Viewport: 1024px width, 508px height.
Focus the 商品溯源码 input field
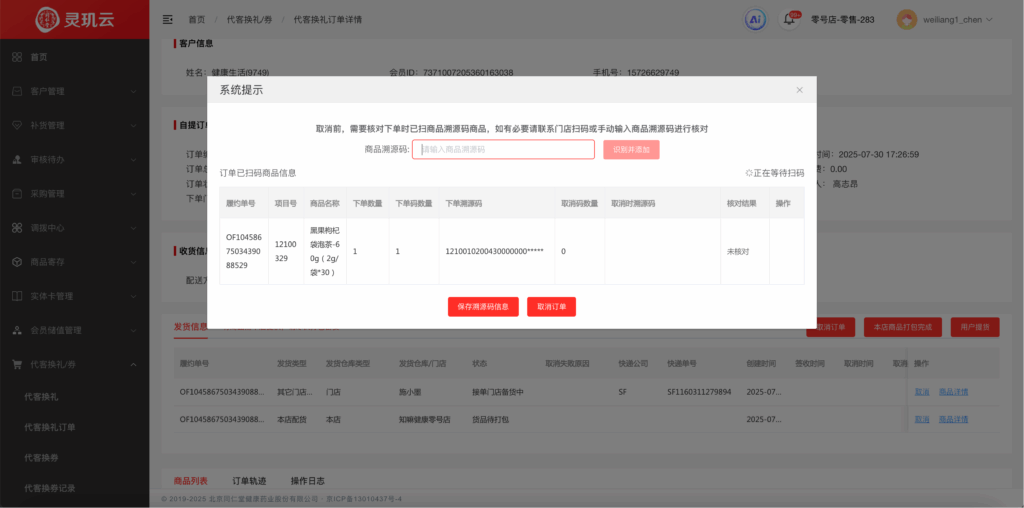[503, 149]
